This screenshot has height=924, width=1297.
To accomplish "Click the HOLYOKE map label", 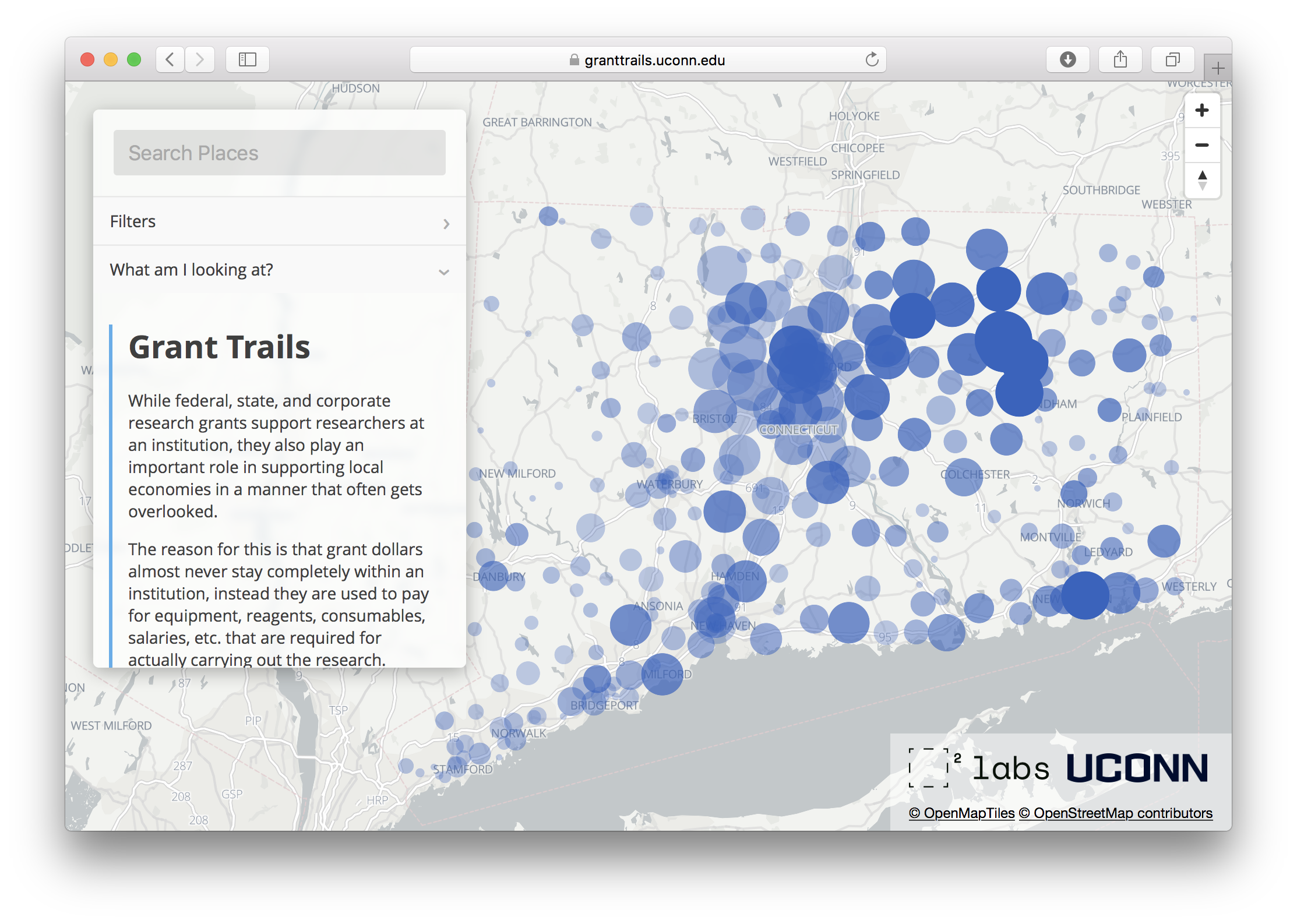I will click(x=854, y=116).
